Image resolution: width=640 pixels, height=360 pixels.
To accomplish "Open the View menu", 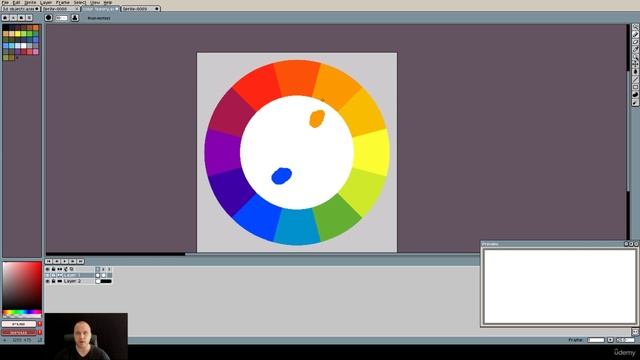I will 95,2.
